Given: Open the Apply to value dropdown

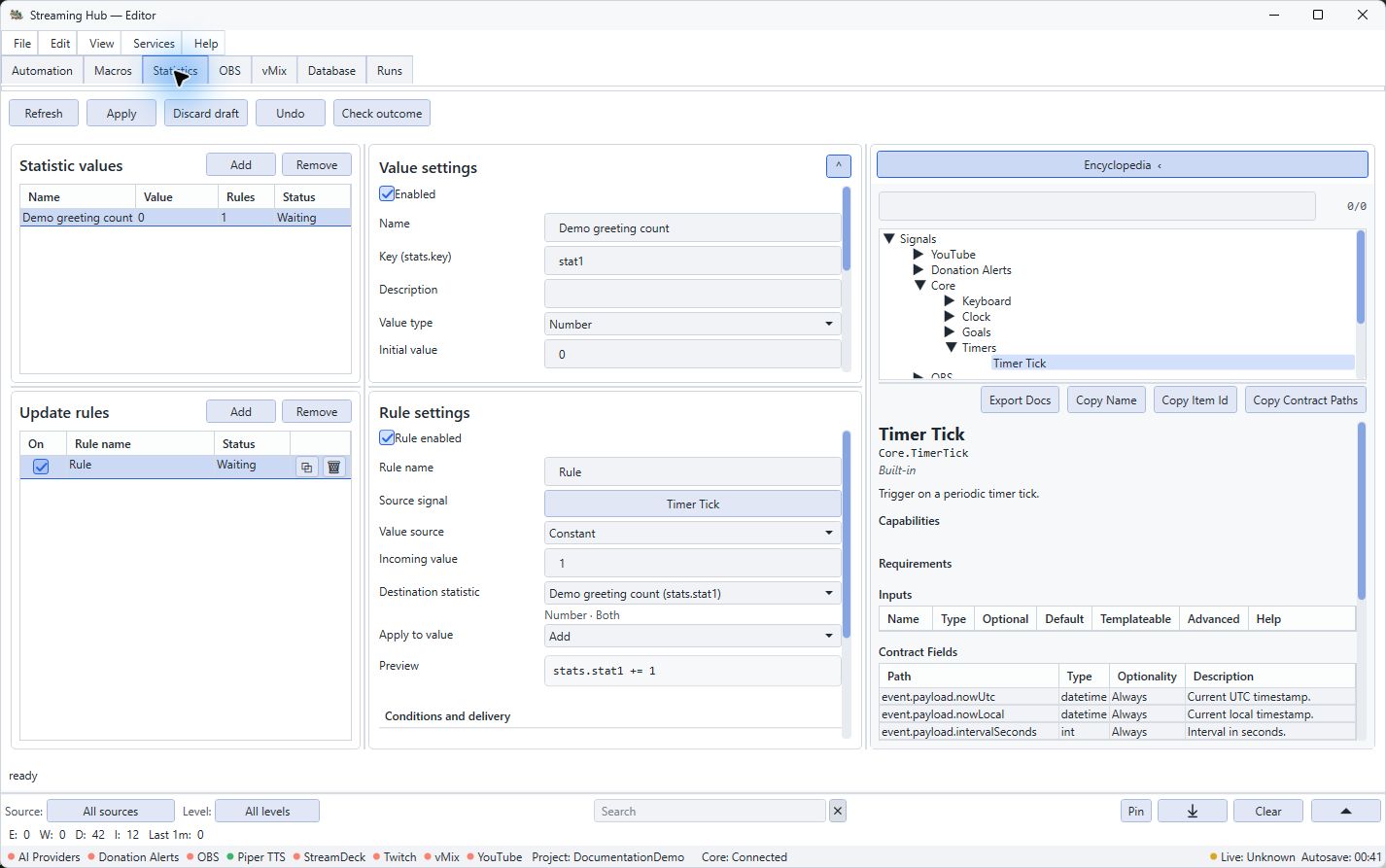Looking at the screenshot, I should coord(693,636).
